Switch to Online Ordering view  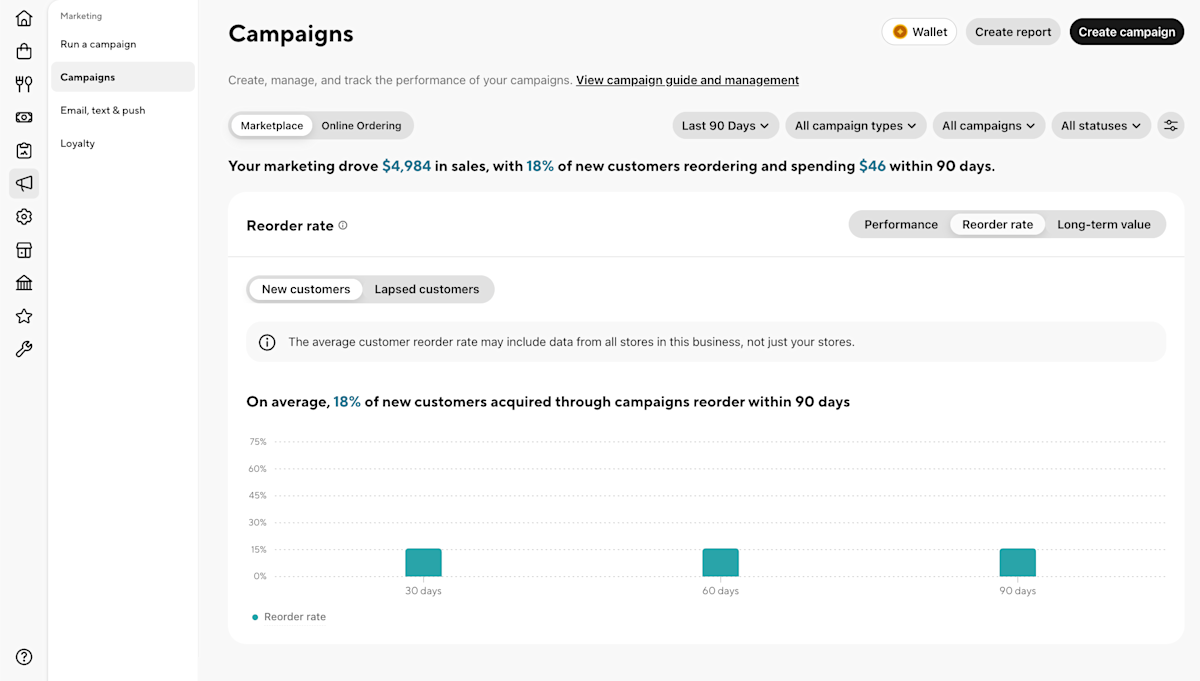[x=361, y=126]
